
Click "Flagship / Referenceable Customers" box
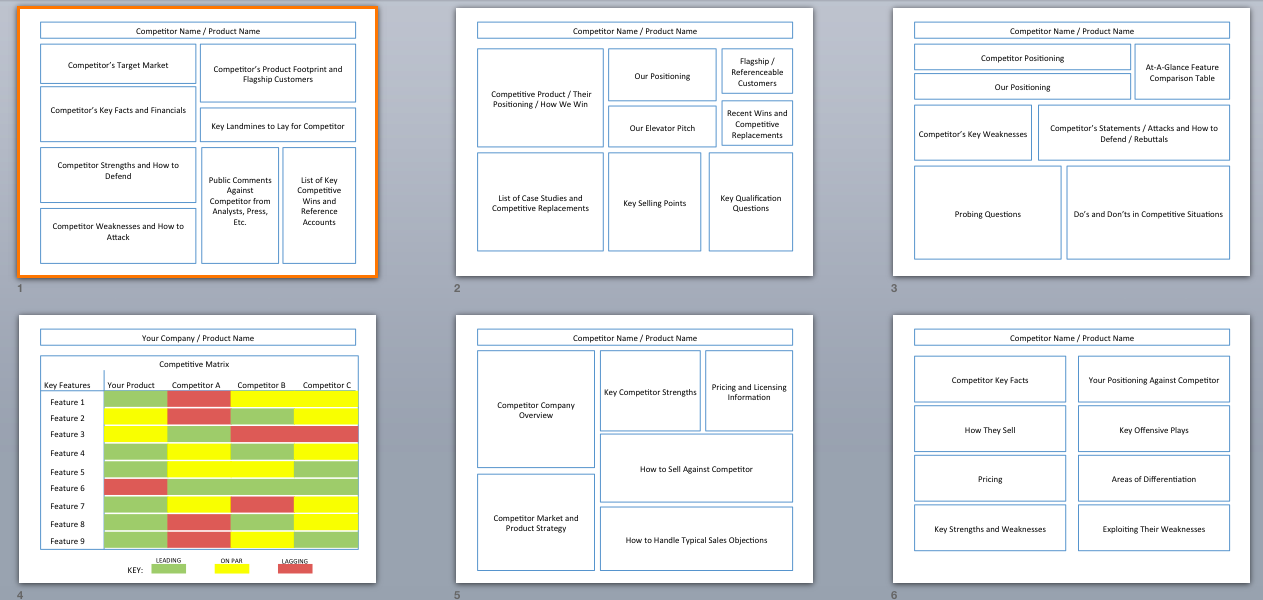coord(757,73)
